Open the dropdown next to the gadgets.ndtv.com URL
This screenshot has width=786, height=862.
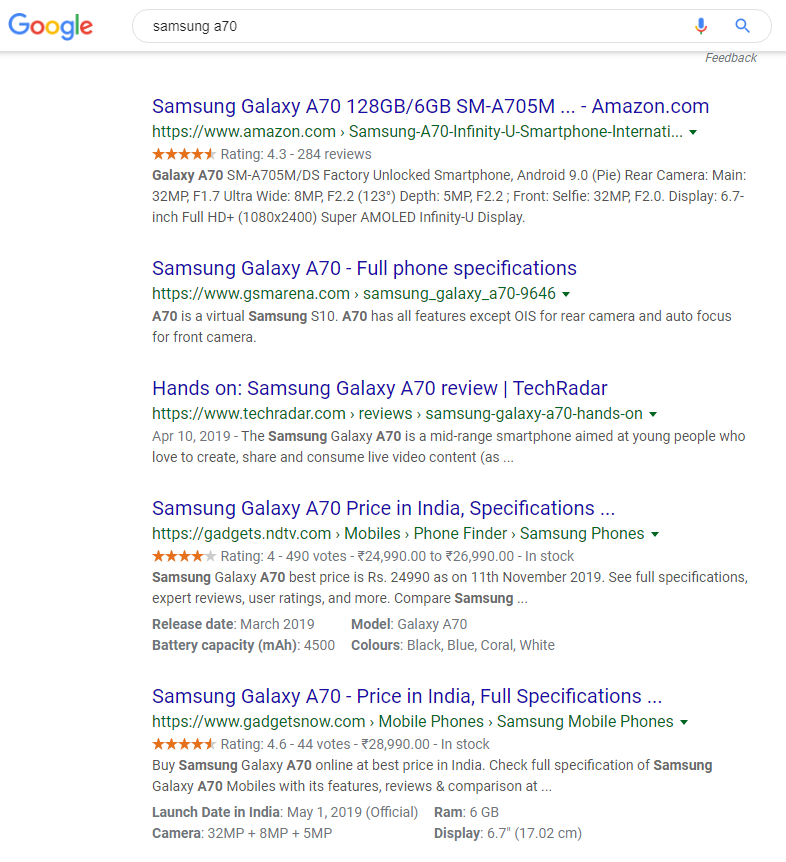(x=655, y=534)
